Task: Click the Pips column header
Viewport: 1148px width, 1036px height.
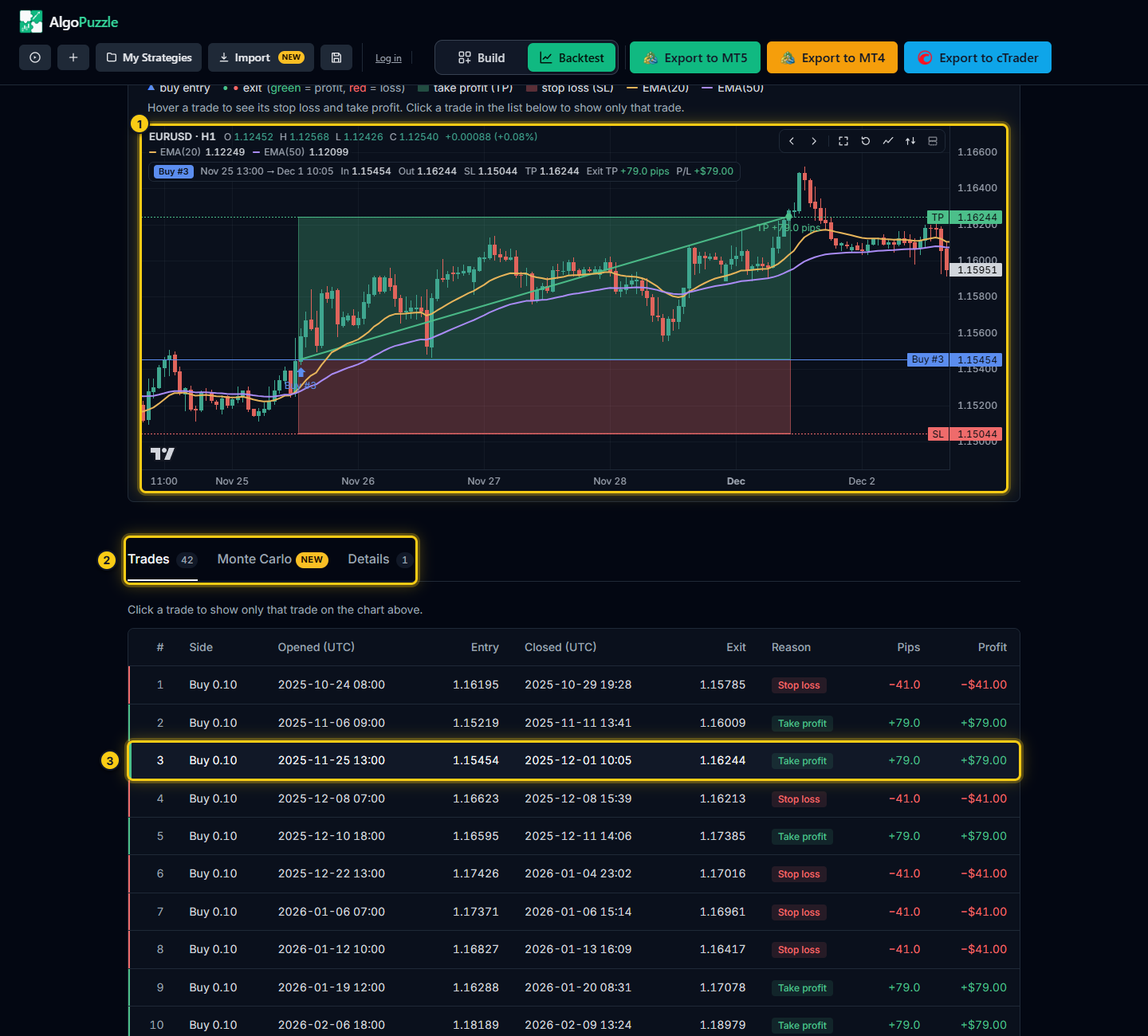Action: (x=908, y=647)
